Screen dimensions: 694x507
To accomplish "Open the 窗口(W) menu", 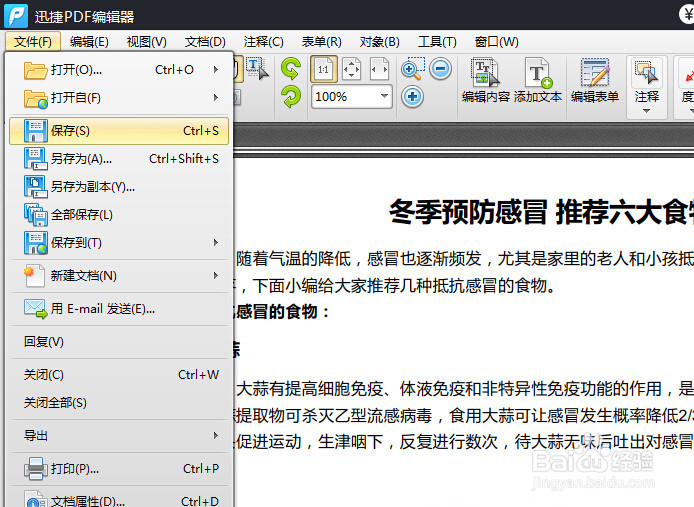I will pos(496,42).
